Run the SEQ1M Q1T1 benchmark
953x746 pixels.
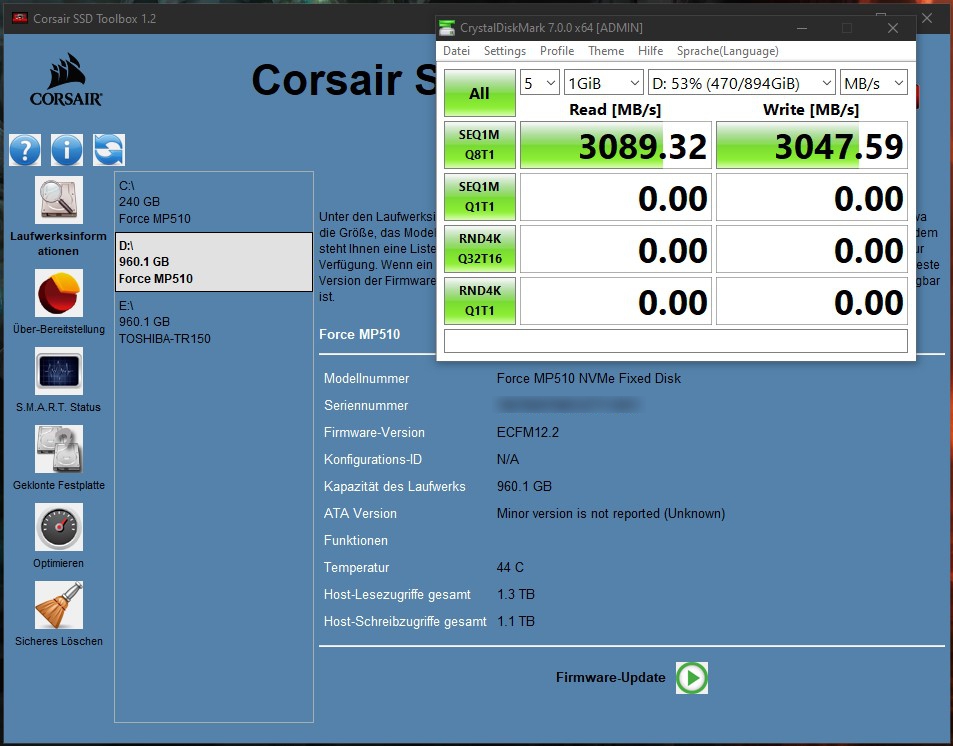pos(480,197)
